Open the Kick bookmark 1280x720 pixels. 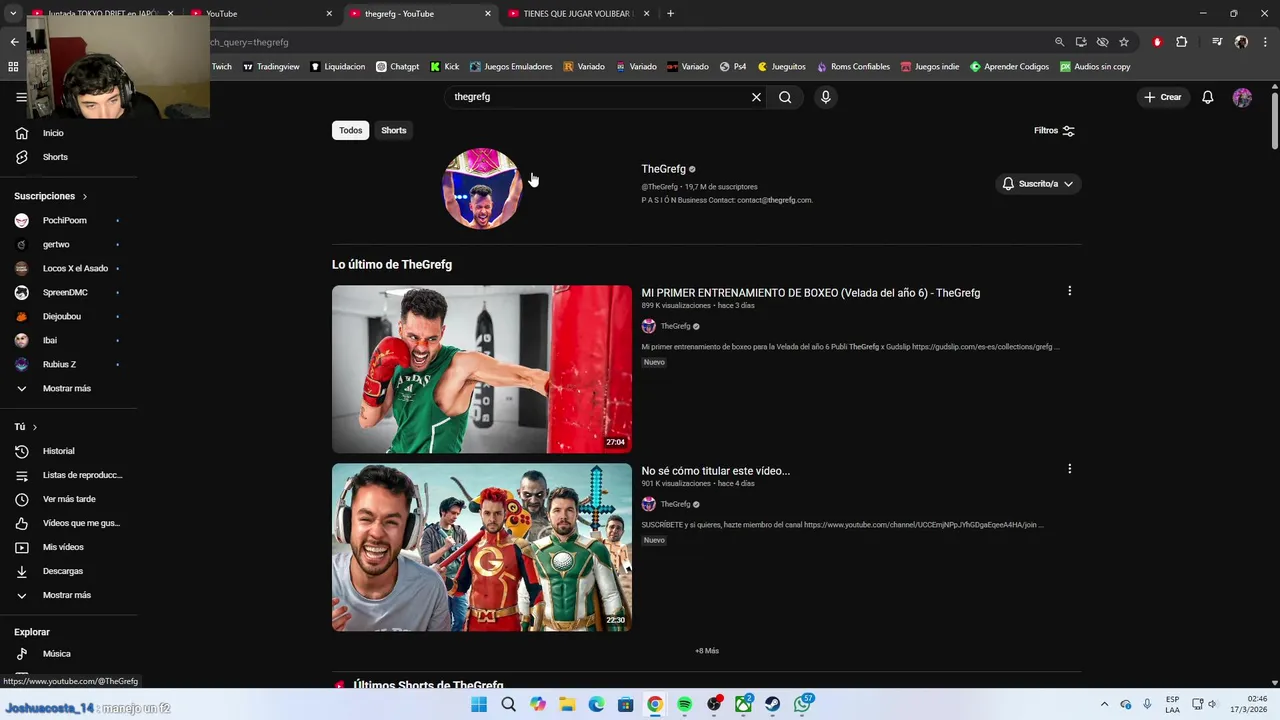coord(444,67)
